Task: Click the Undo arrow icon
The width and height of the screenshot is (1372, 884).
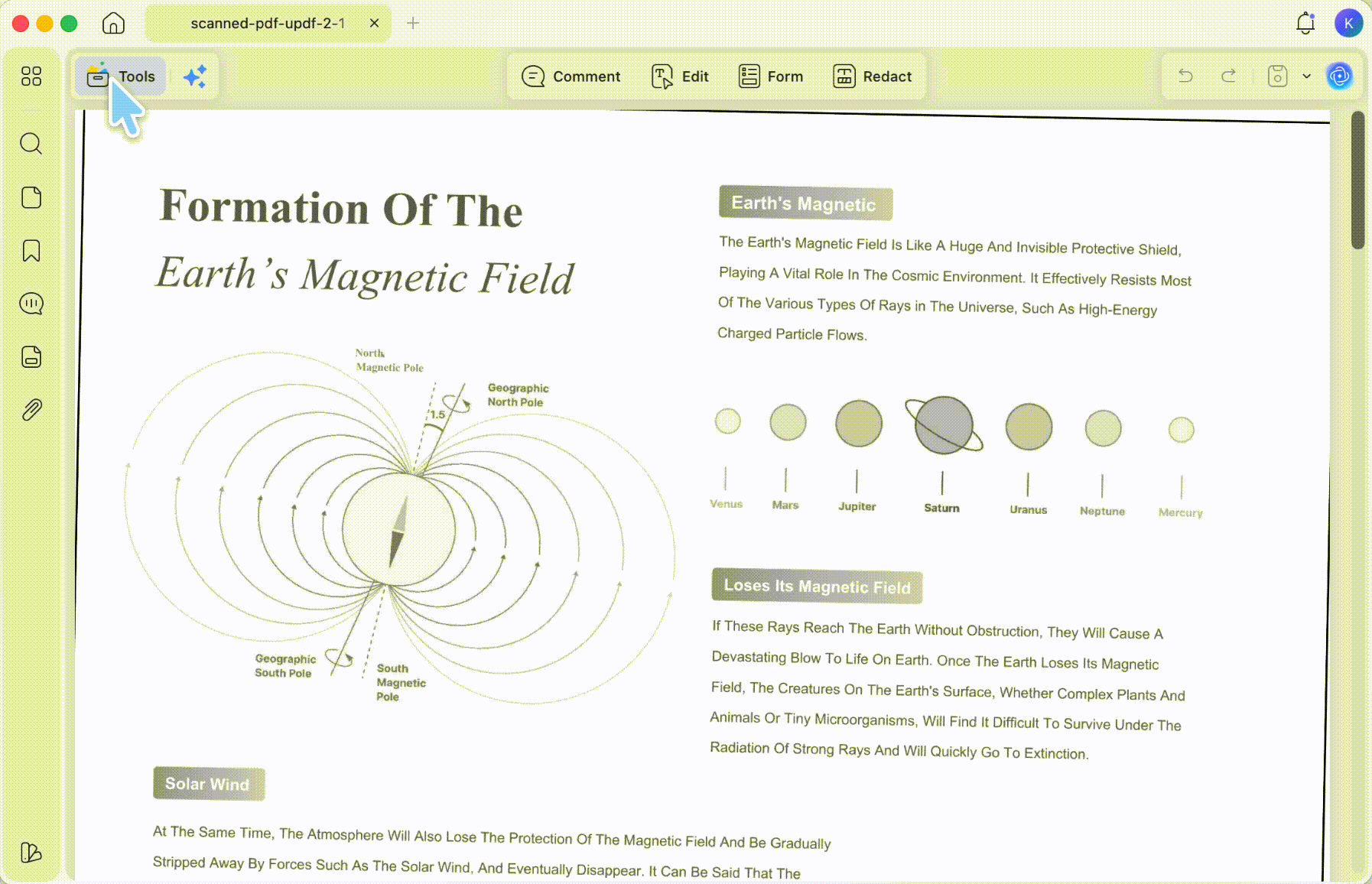Action: pos(1185,76)
